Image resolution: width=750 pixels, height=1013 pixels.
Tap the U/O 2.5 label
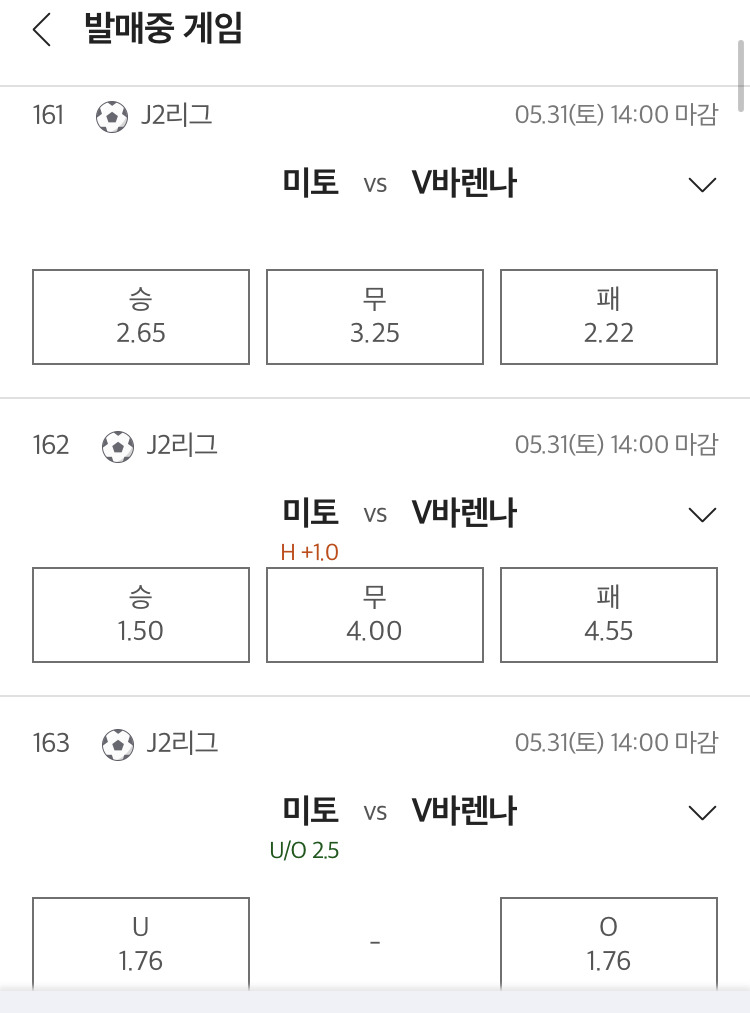point(304,851)
